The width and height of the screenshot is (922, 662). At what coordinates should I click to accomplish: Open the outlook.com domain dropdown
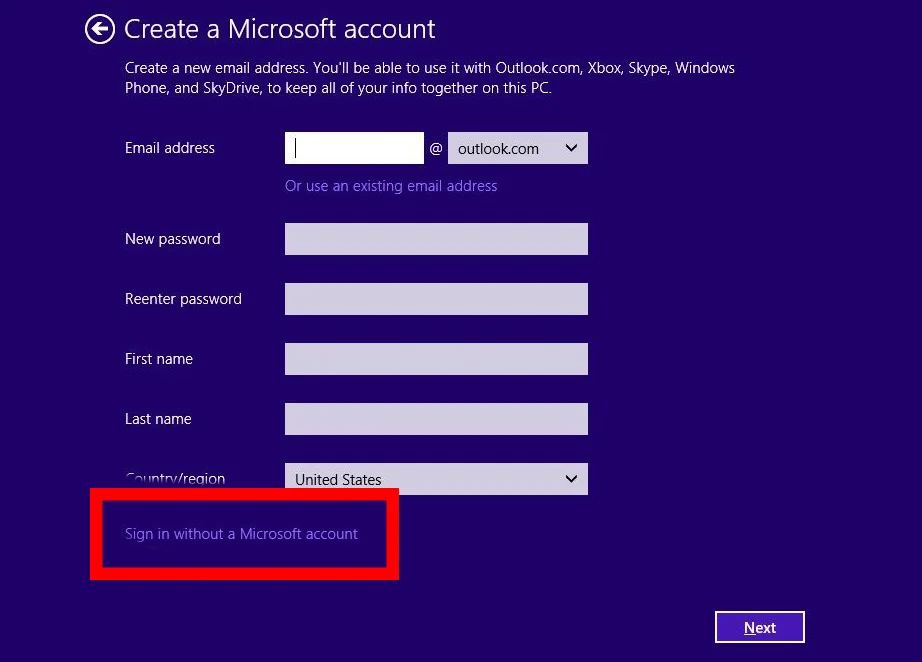(x=517, y=148)
